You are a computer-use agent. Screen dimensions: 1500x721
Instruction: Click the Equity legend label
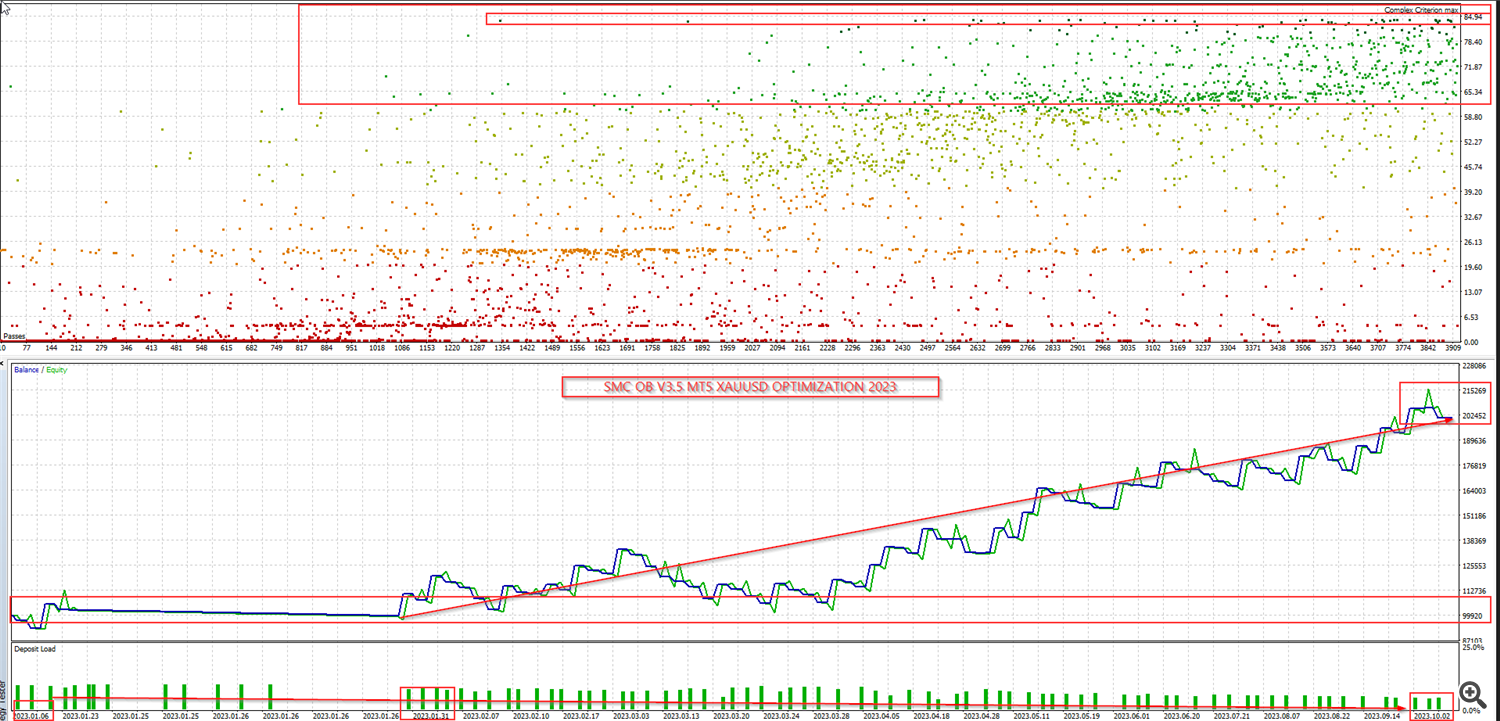pyautogui.click(x=56, y=370)
